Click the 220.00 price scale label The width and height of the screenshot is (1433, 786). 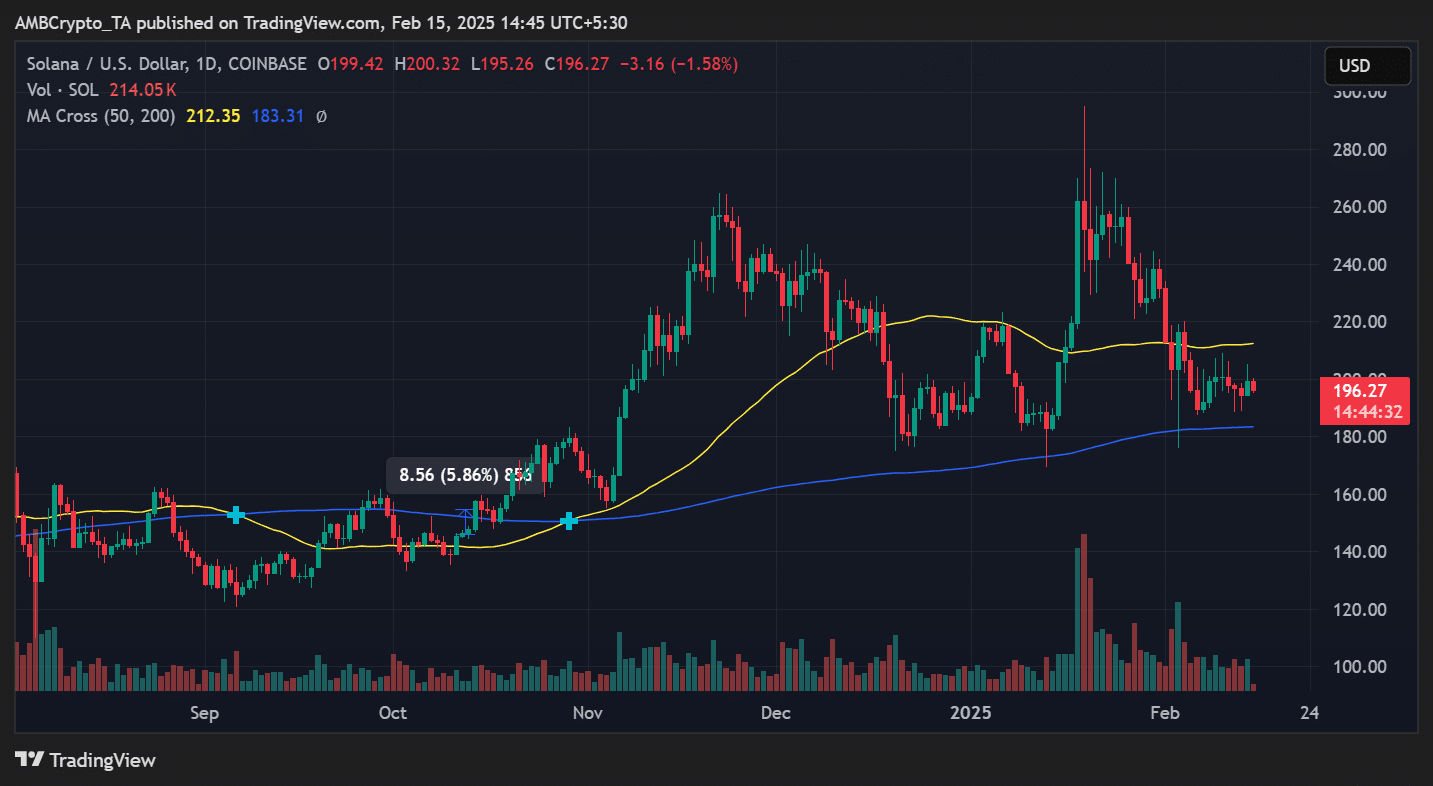[1362, 322]
